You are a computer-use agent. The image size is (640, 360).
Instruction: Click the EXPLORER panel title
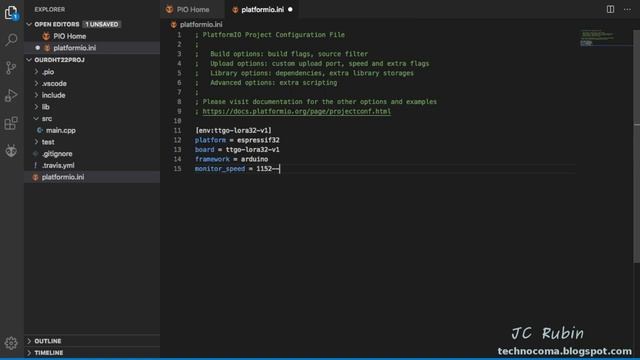(49, 9)
